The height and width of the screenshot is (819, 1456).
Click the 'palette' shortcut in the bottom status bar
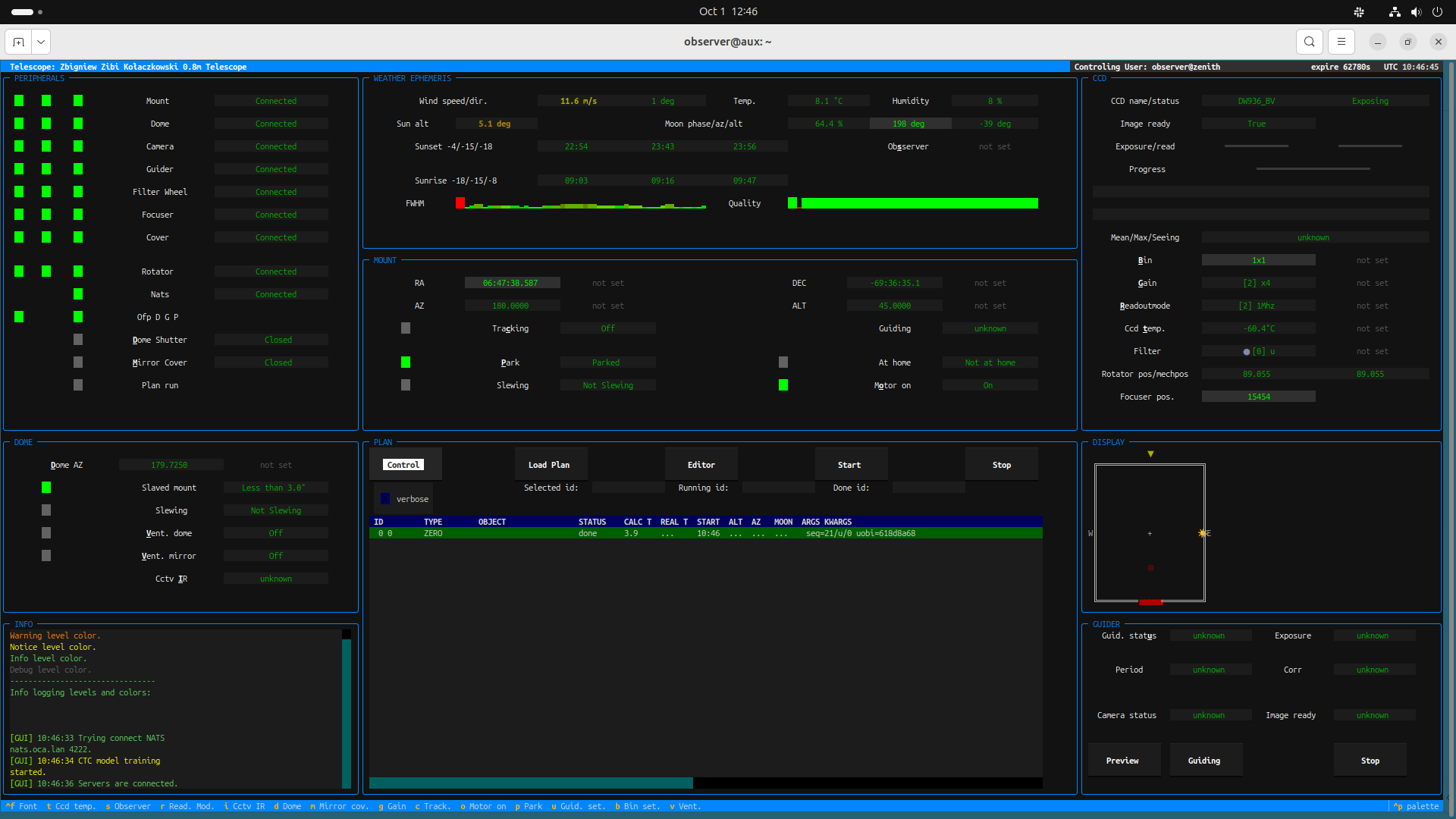click(x=1415, y=806)
